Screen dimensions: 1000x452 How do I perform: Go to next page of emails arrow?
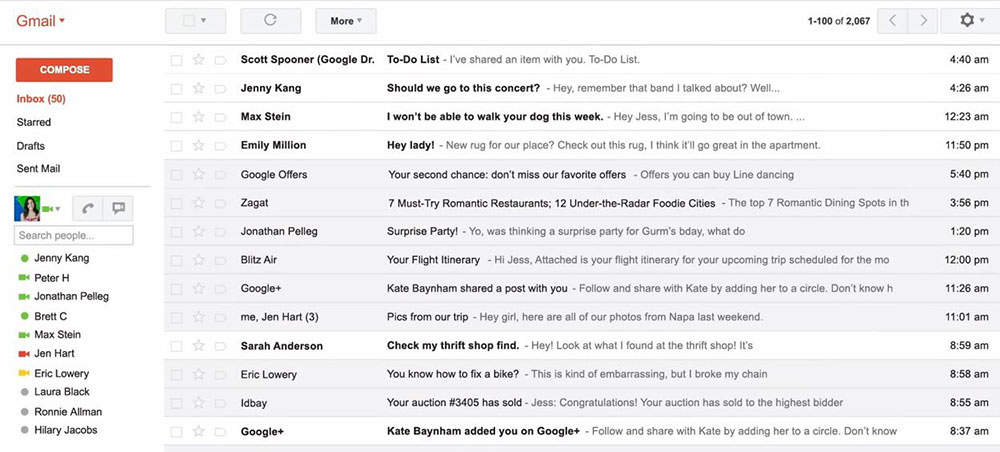pos(924,20)
